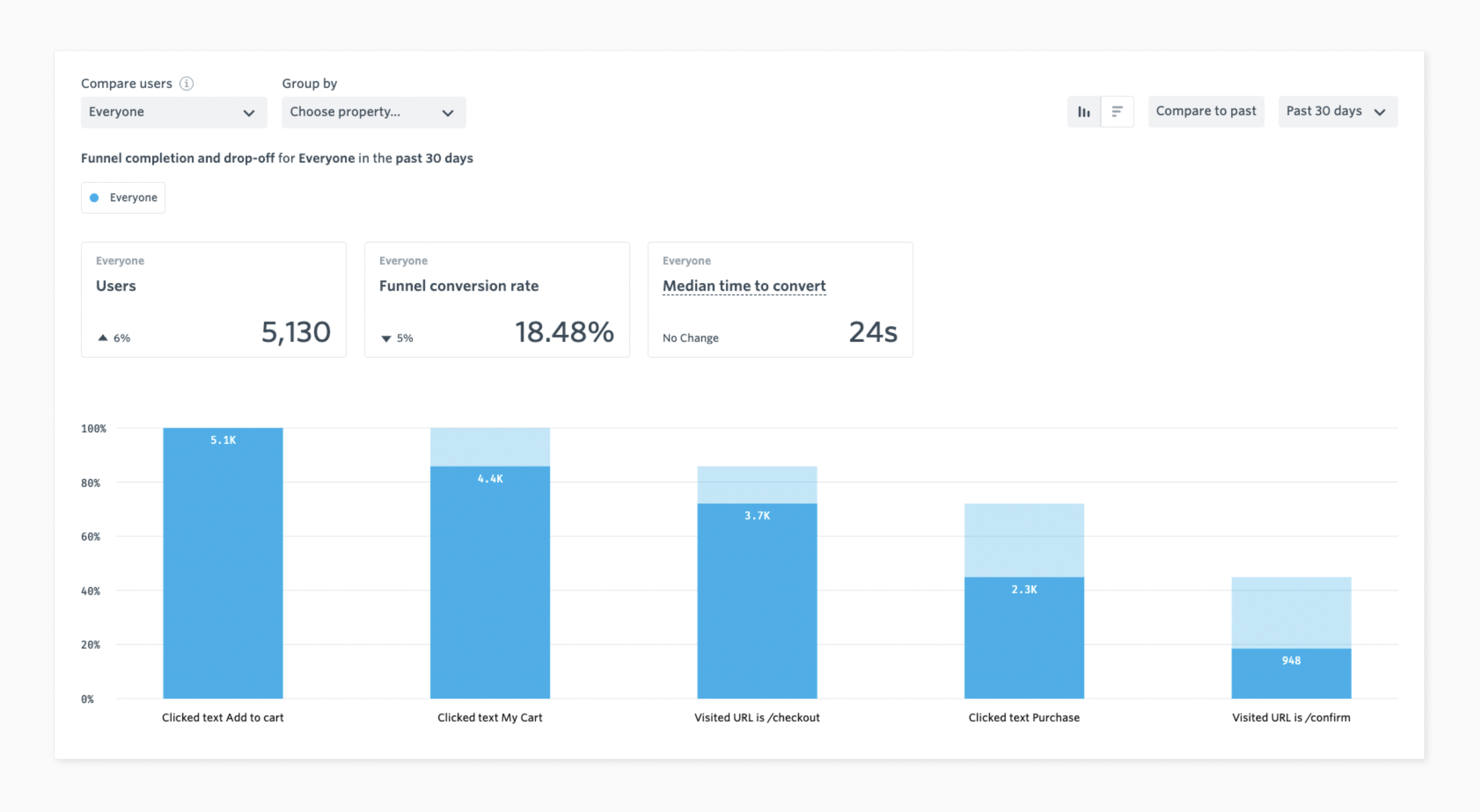This screenshot has width=1480, height=812.
Task: Click the Compare users info icon
Action: tap(186, 83)
